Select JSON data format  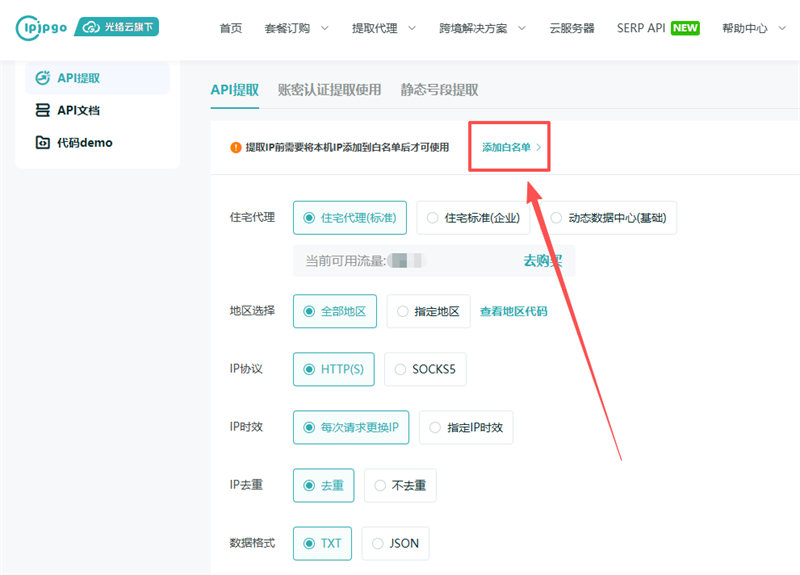click(x=395, y=543)
